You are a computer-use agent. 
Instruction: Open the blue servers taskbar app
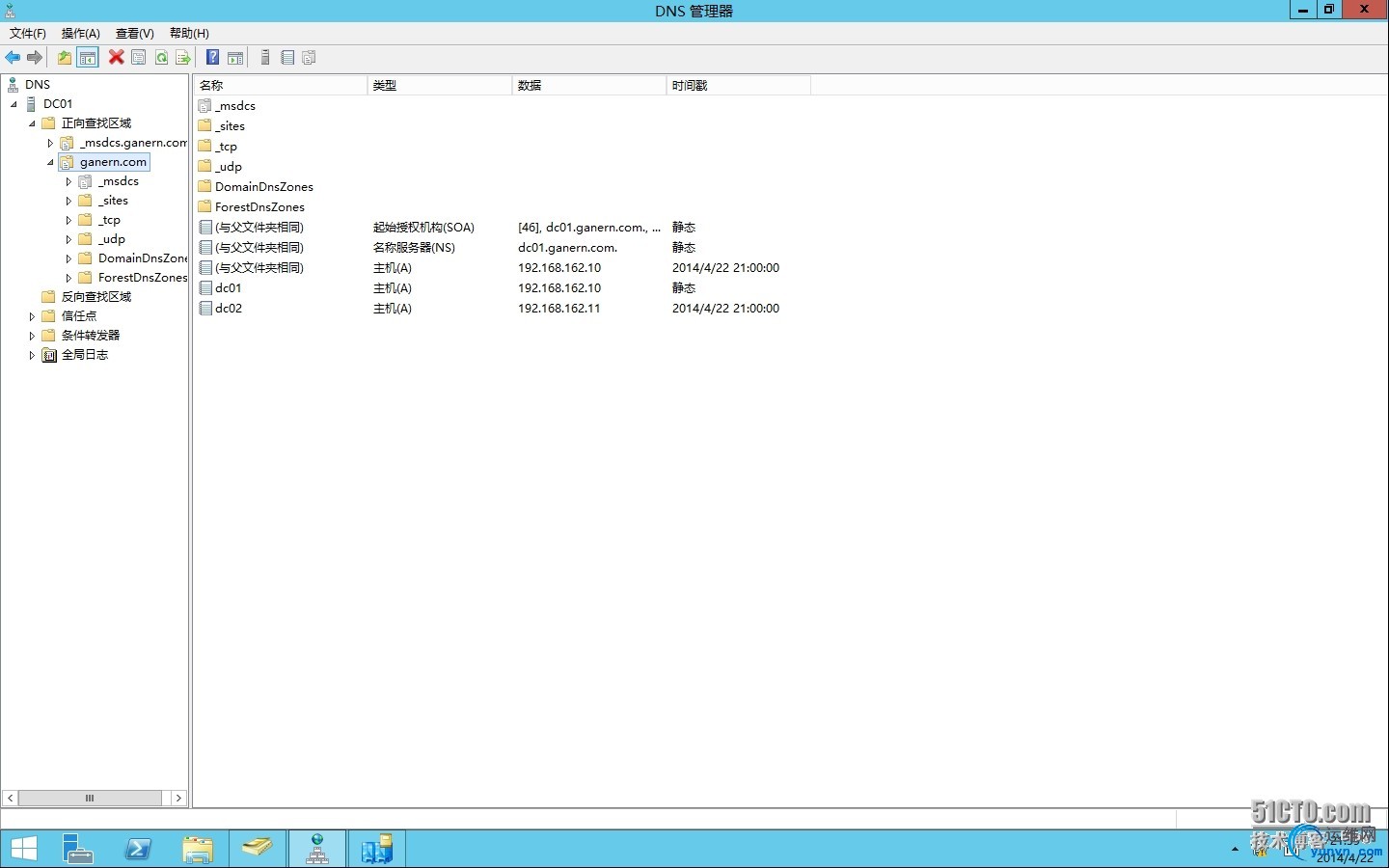point(377,849)
